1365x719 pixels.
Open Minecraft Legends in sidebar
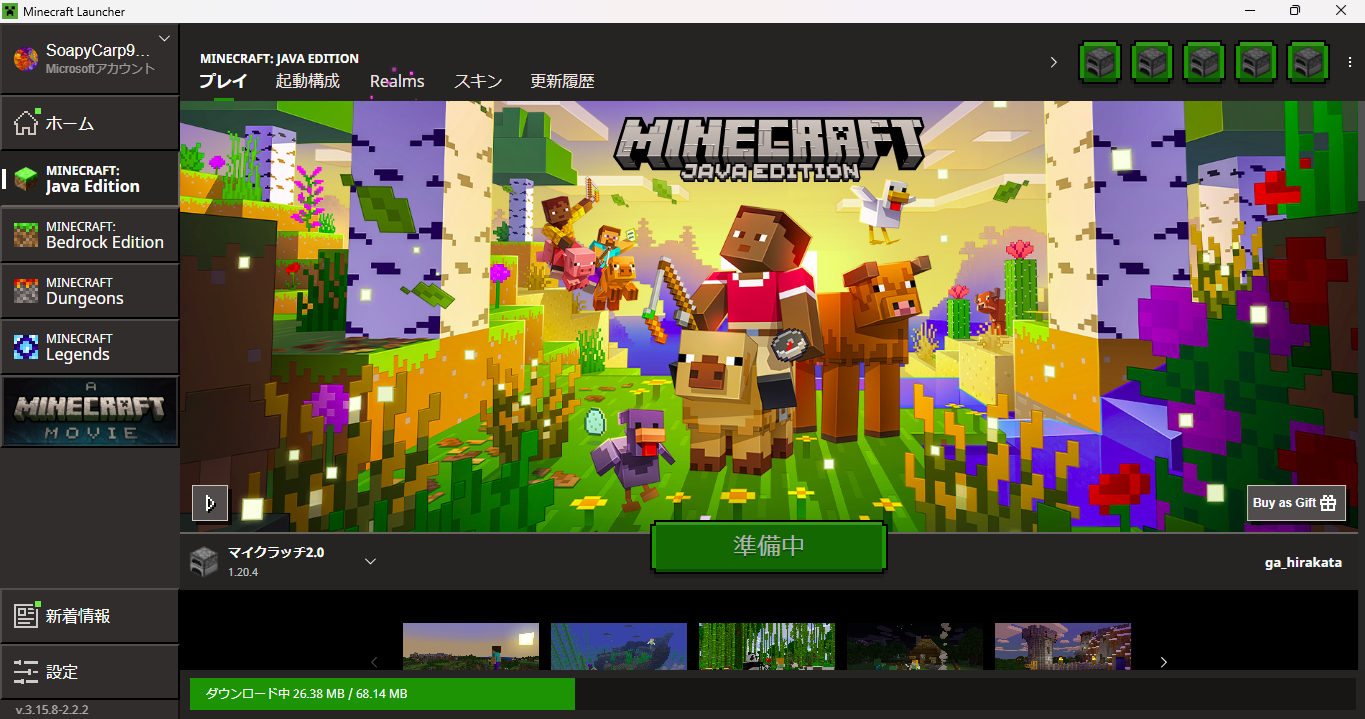(89, 347)
